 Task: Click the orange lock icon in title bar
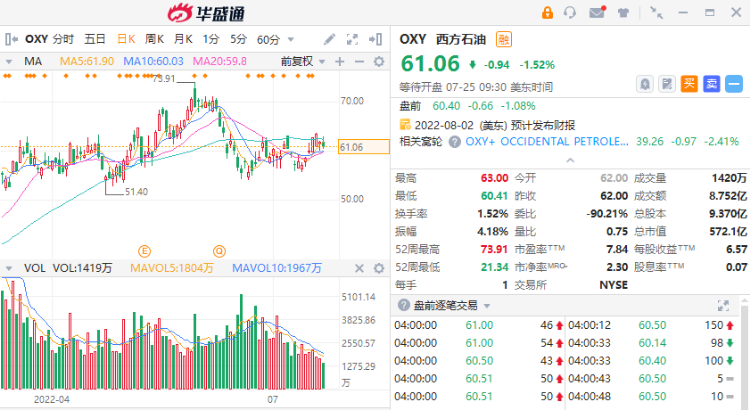[x=547, y=12]
